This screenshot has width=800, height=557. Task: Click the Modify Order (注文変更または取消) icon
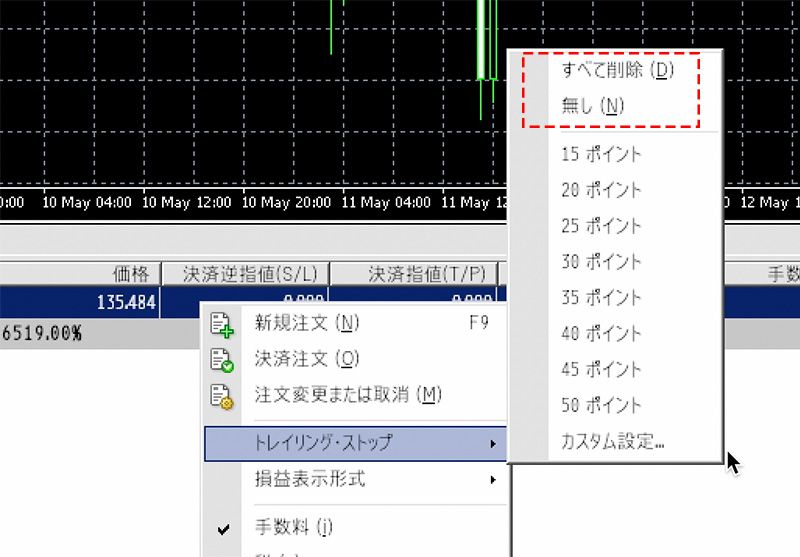pos(222,395)
